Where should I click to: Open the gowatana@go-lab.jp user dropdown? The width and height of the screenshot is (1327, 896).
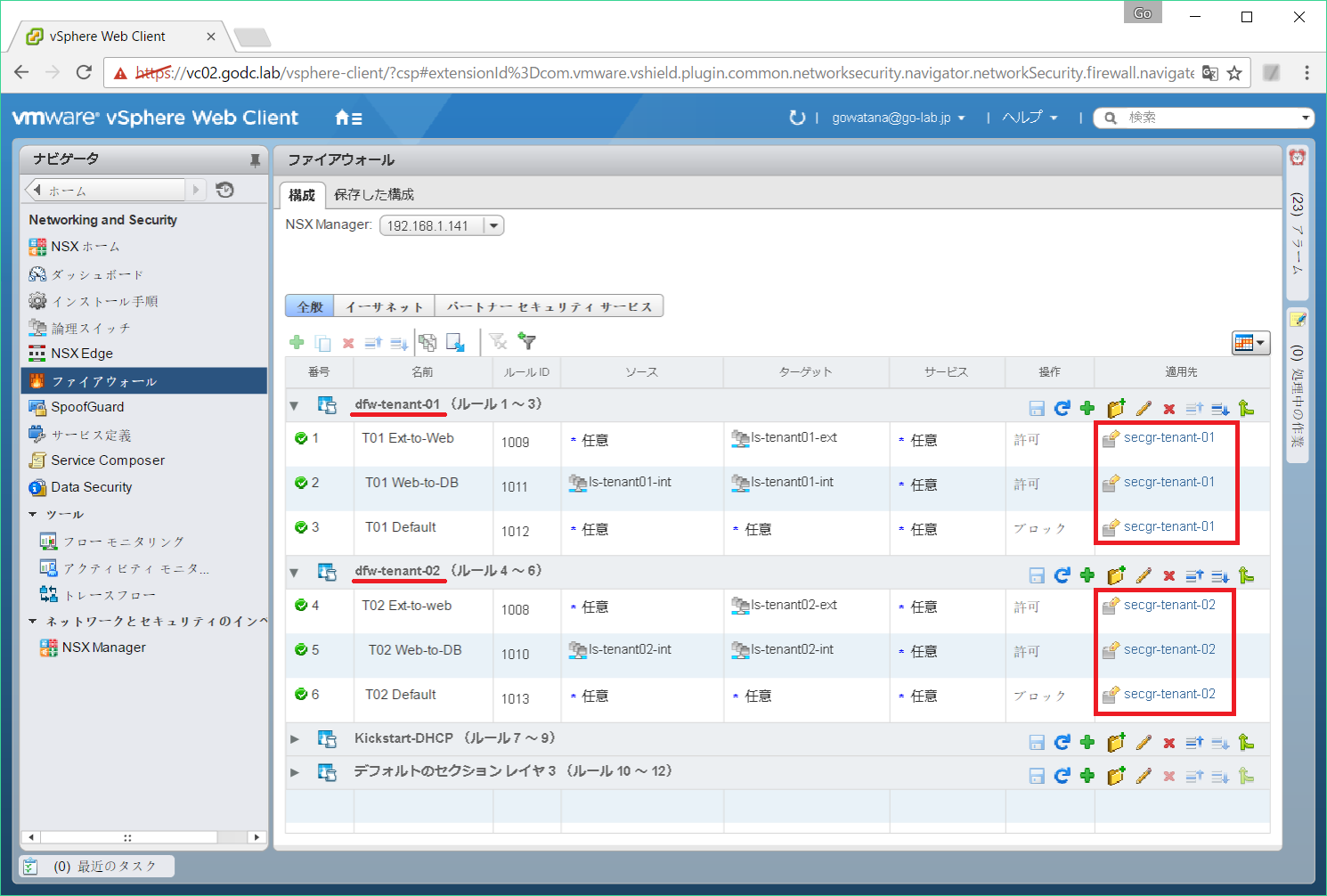[898, 118]
